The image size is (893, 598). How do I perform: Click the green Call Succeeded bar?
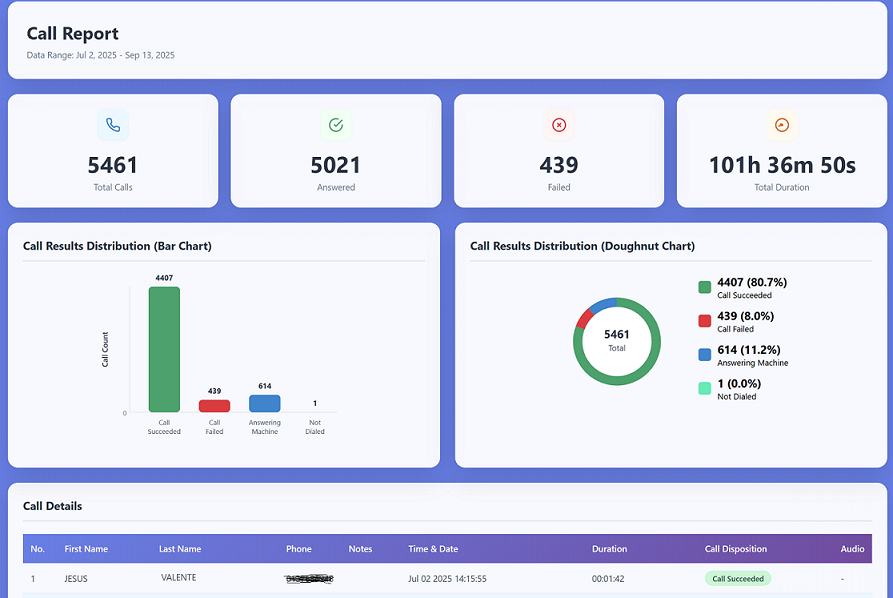(164, 349)
